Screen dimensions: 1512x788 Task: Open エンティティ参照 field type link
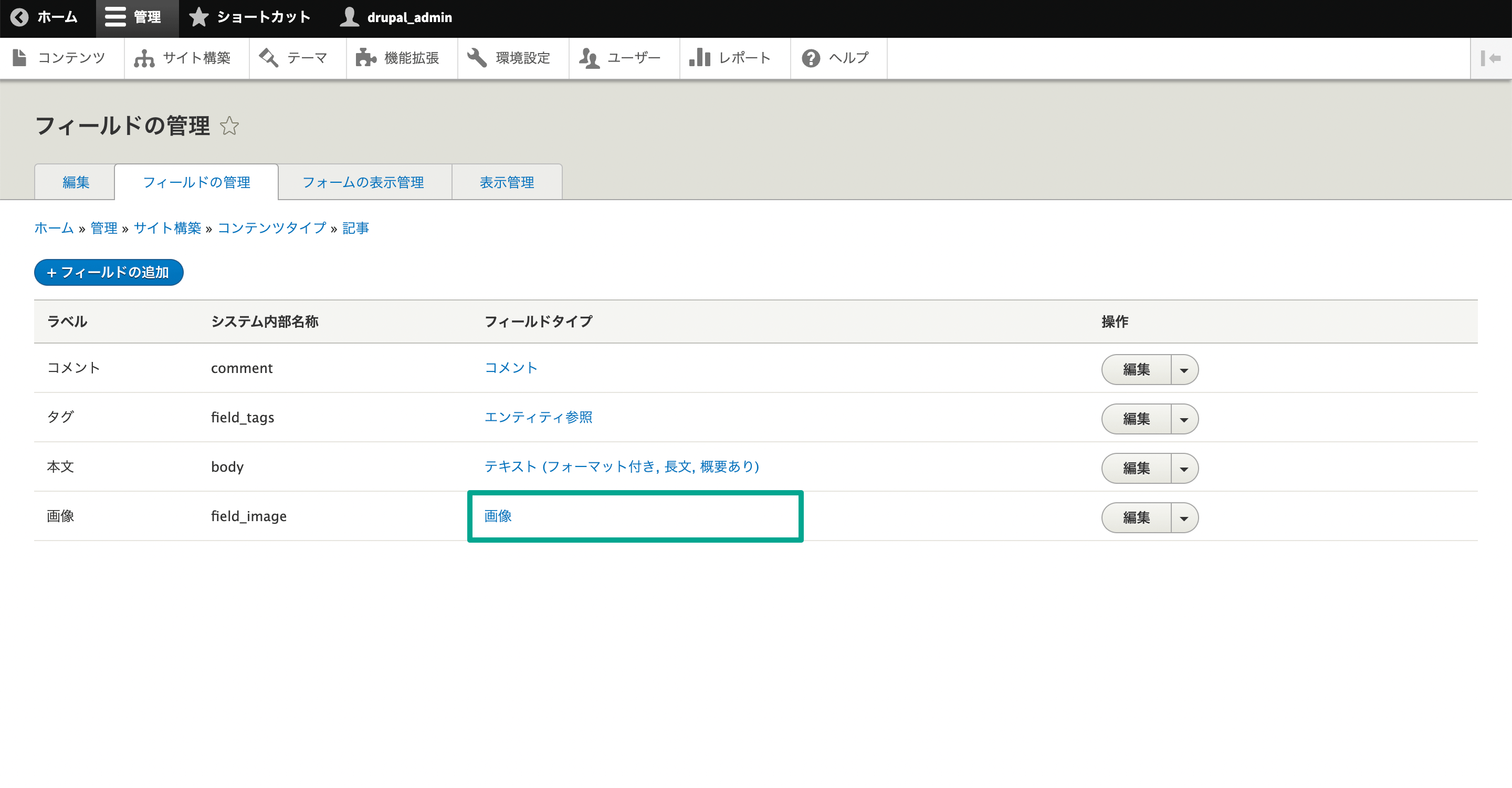pyautogui.click(x=538, y=417)
